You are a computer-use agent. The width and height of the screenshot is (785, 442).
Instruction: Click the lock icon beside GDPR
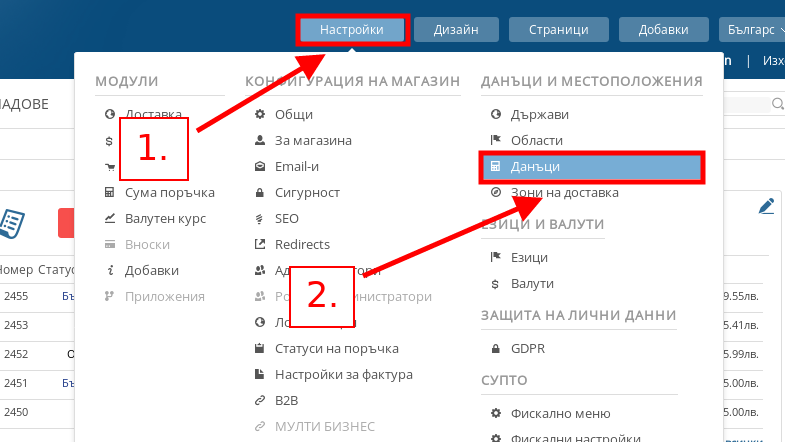tap(494, 349)
